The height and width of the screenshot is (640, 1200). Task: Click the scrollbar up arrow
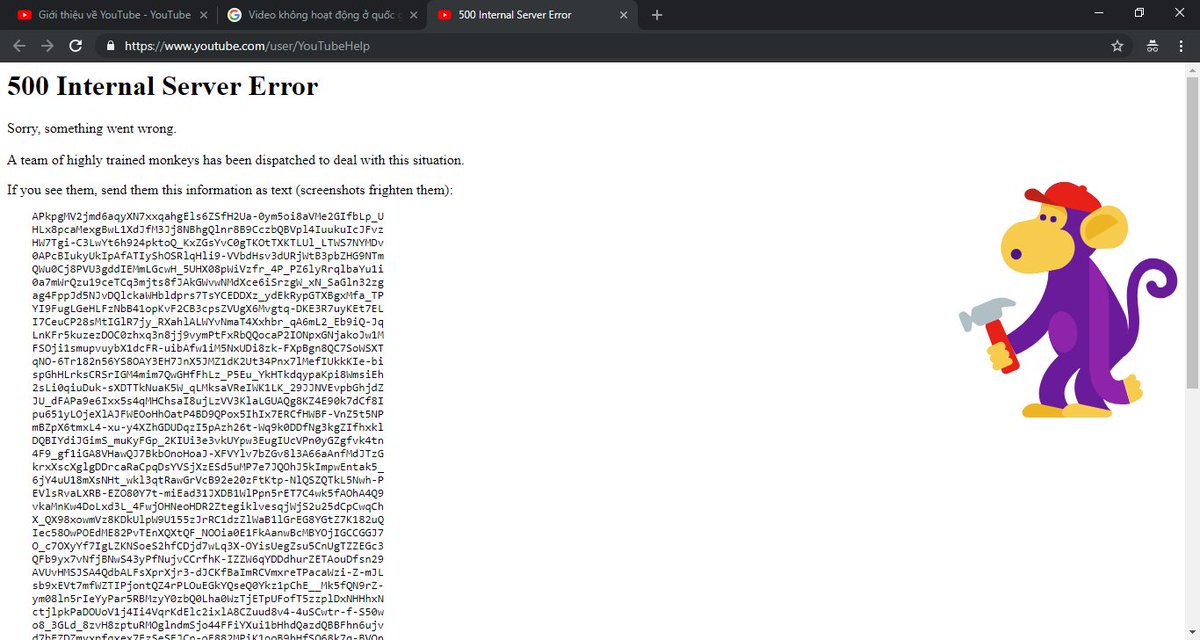(x=1191, y=69)
